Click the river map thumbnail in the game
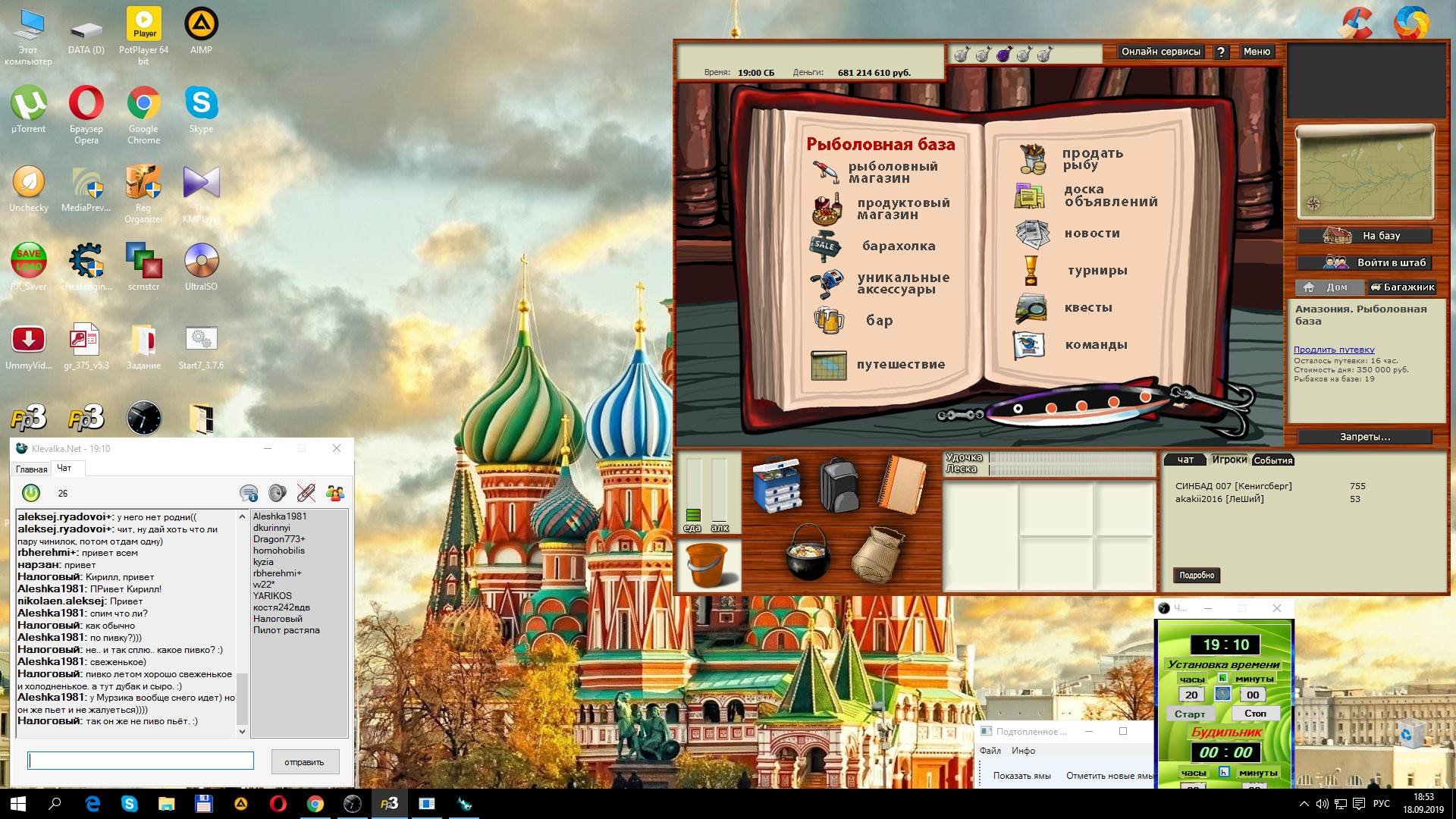This screenshot has width=1456, height=819. coord(1364,172)
